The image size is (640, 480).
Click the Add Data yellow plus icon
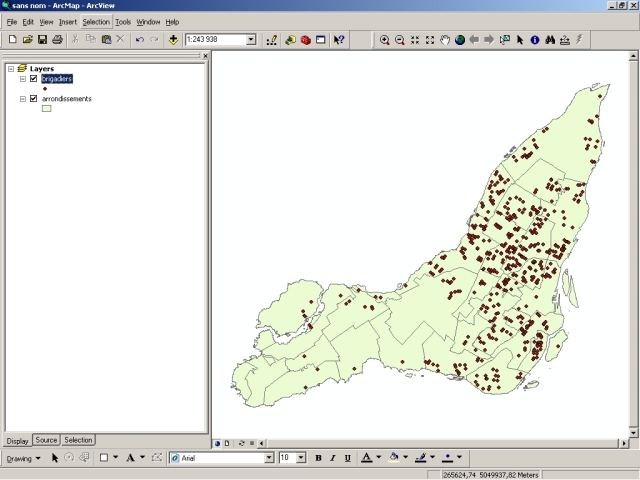click(x=173, y=40)
